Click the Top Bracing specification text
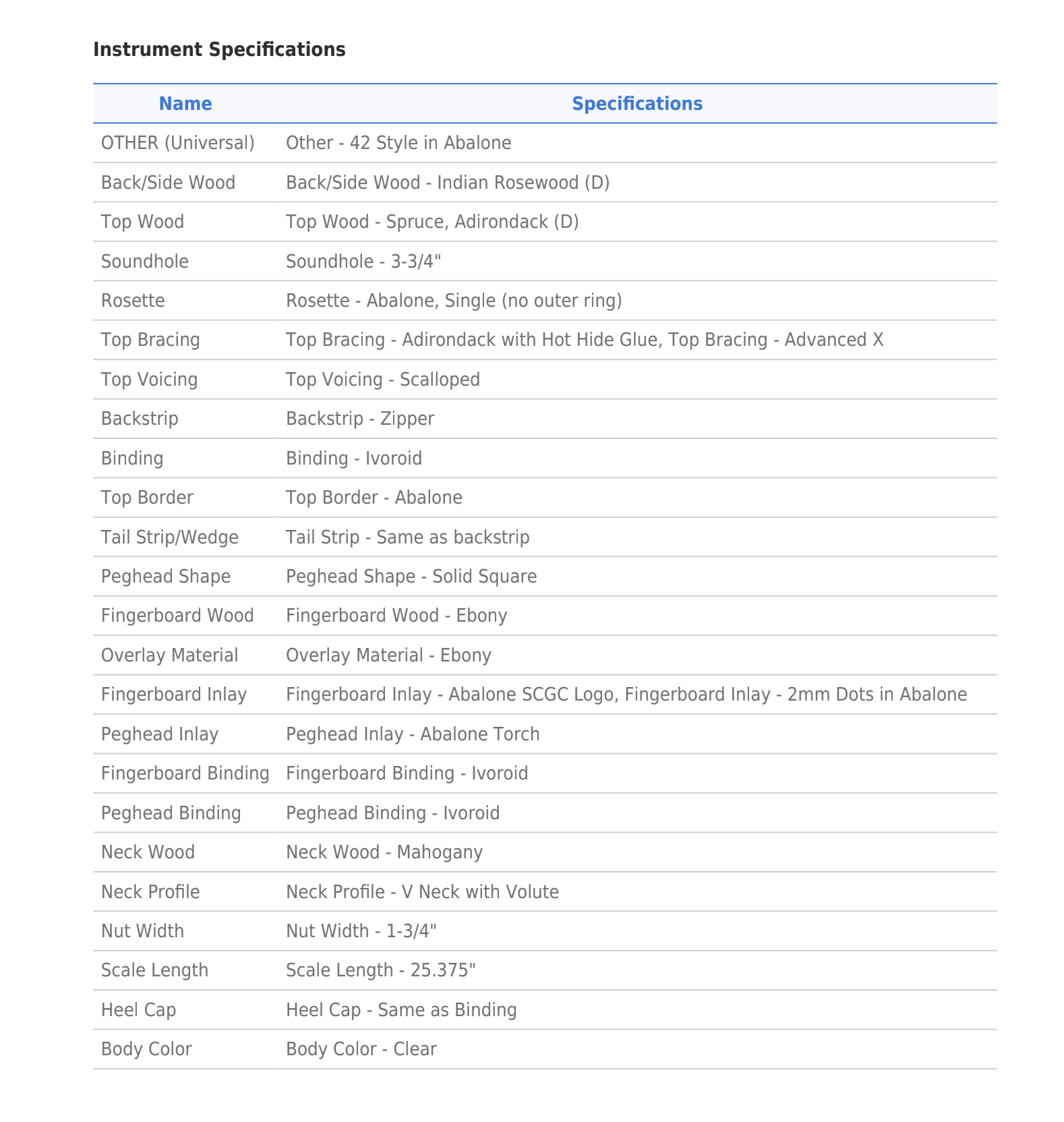The image size is (1064, 1122). coord(584,340)
